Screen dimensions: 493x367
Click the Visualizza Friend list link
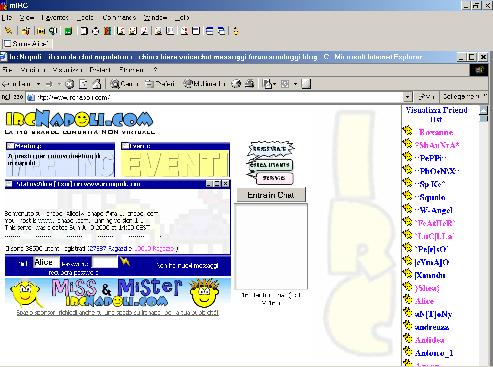pyautogui.click(x=436, y=114)
